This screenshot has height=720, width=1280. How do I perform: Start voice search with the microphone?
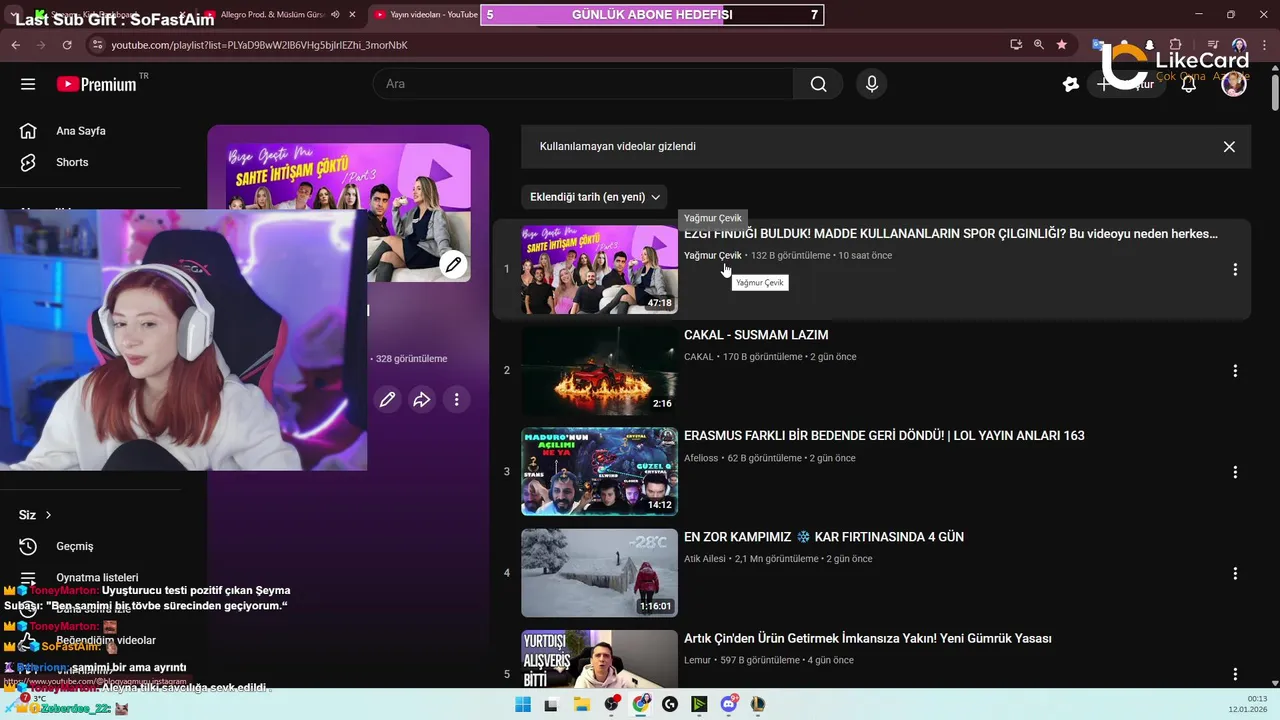pyautogui.click(x=872, y=84)
